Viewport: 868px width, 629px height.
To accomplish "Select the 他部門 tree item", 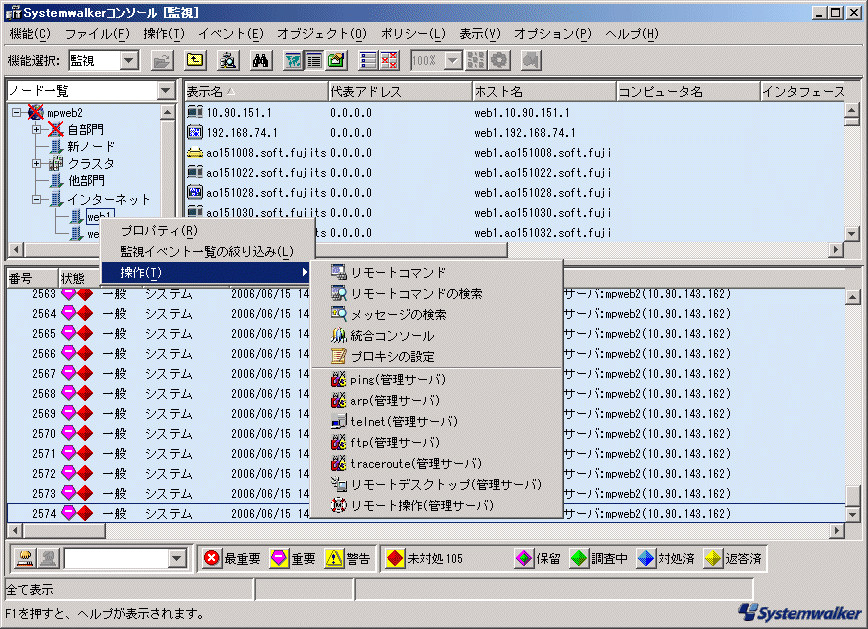I will tap(86, 181).
